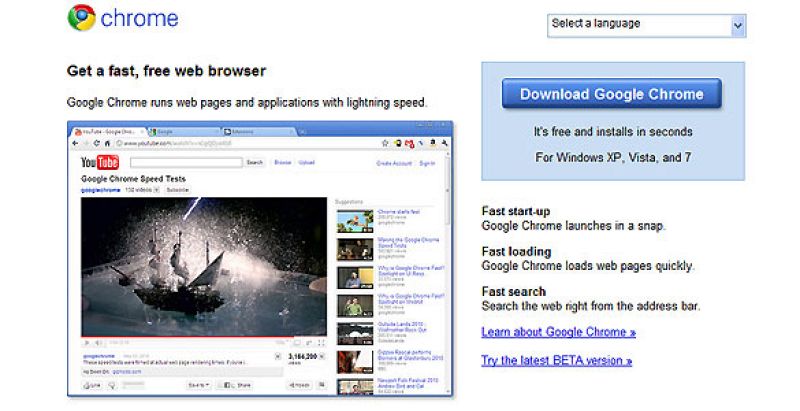
Task: Click the YouTube Search button
Action: point(255,162)
